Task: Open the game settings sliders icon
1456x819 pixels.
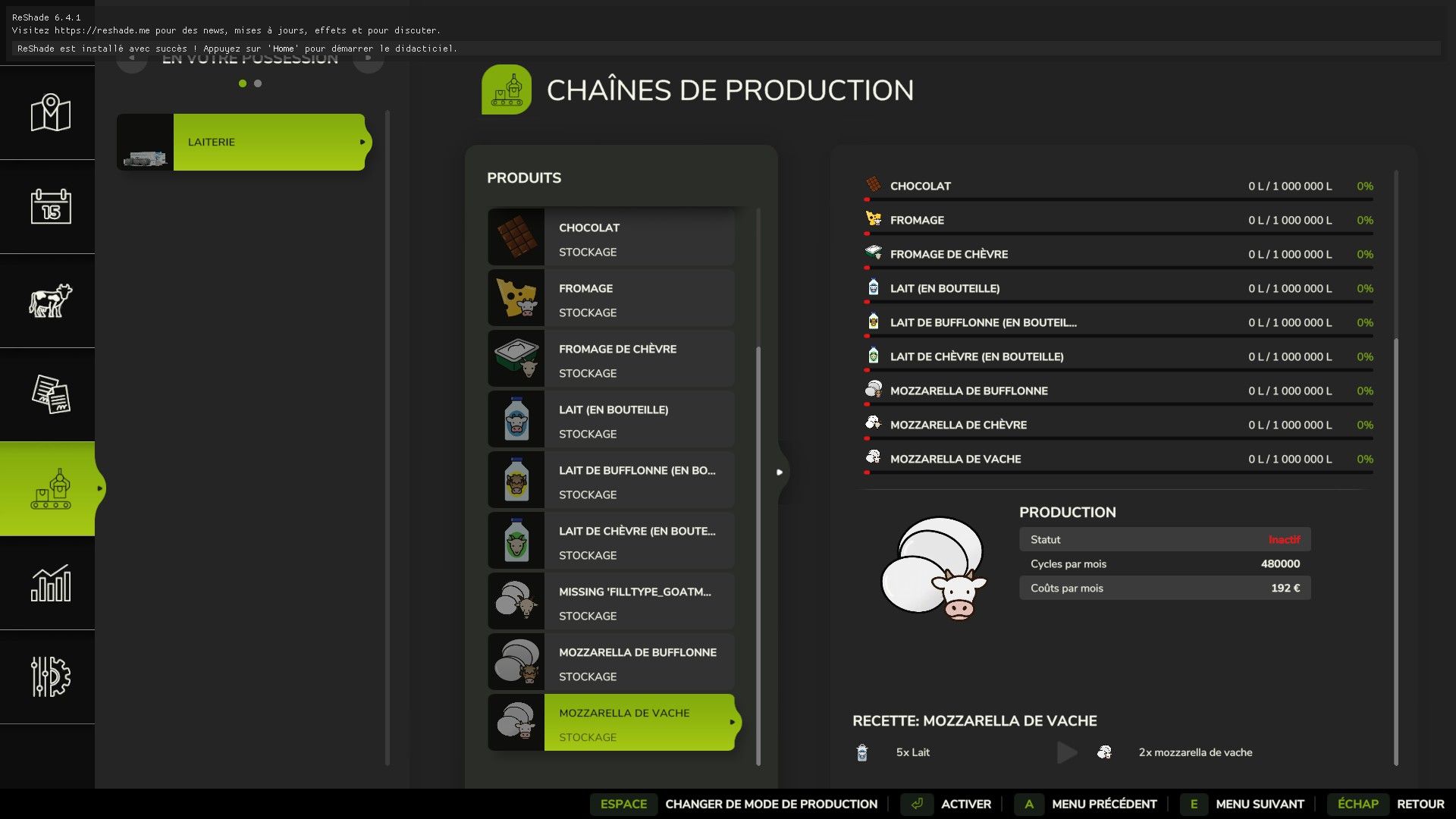Action: pyautogui.click(x=50, y=676)
